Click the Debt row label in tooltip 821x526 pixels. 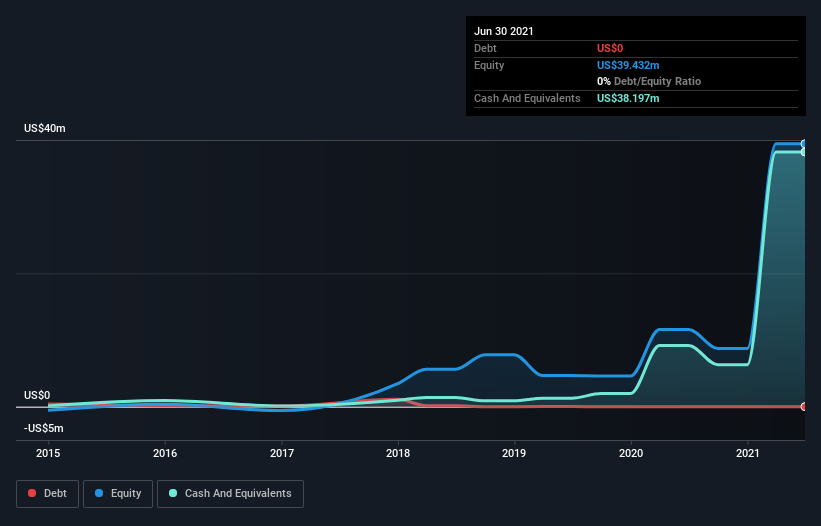click(485, 48)
